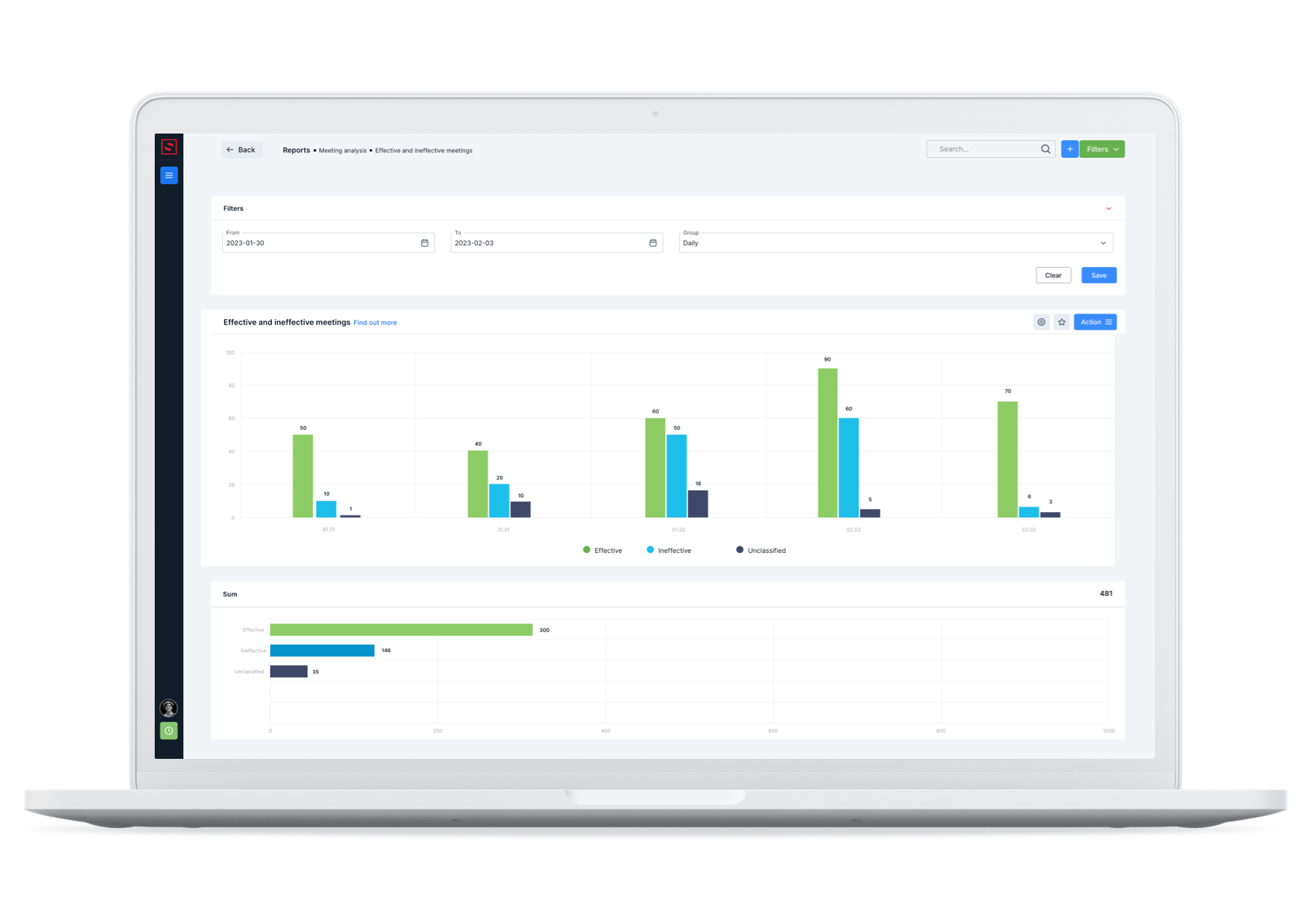Click the 60 effective bar for 01.02
The height and width of the screenshot is (907, 1316).
(x=656, y=467)
